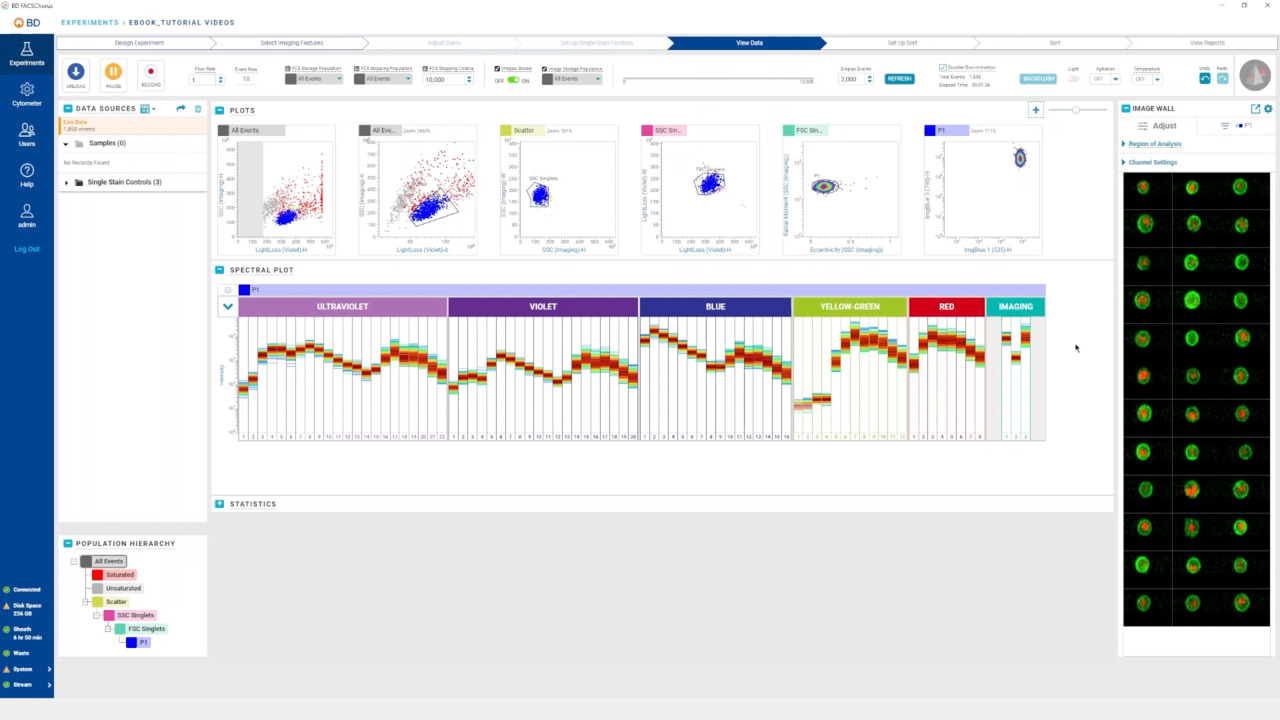This screenshot has height=720, width=1280.
Task: Add a new plot with plus icon
Action: pos(1036,110)
